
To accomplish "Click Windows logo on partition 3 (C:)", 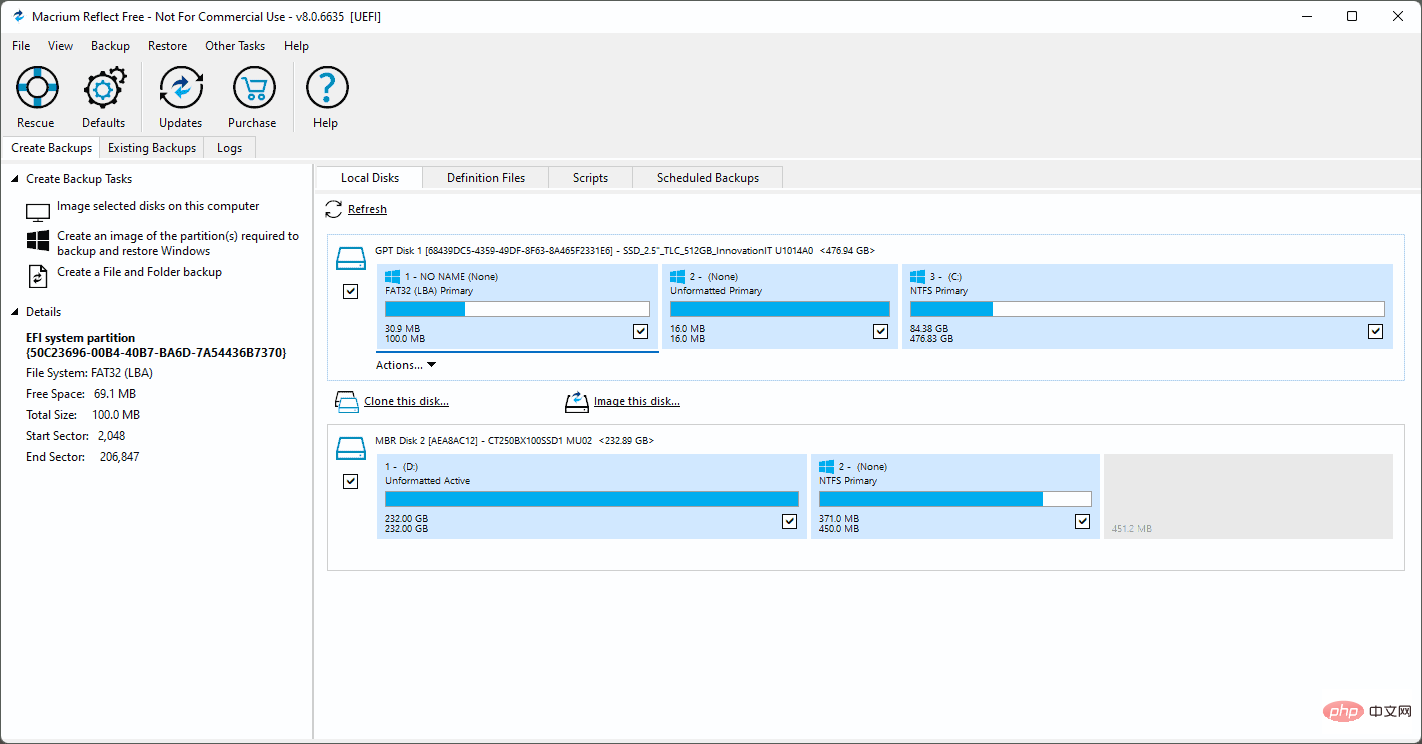I will (917, 277).
